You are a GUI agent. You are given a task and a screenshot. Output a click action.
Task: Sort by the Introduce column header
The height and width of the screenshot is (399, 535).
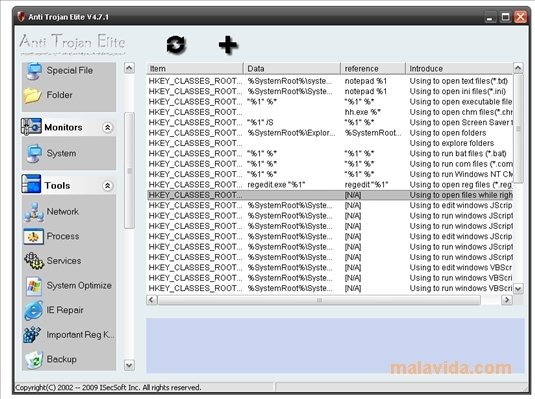click(459, 69)
